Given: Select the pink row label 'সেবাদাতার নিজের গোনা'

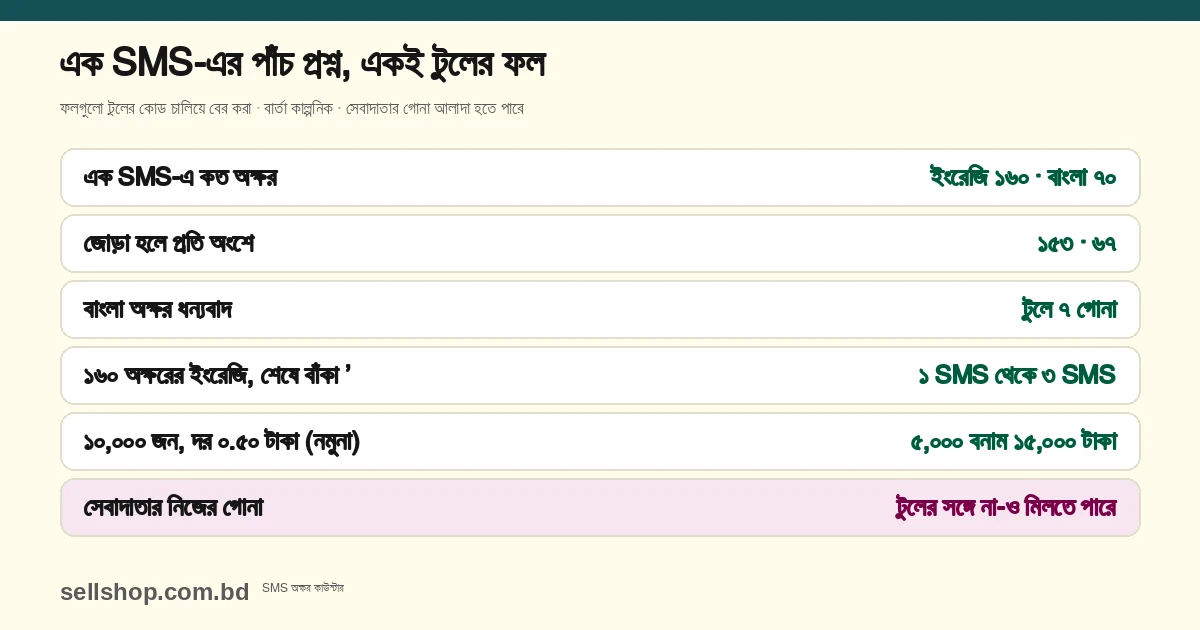Looking at the screenshot, I should pyautogui.click(x=173, y=508).
